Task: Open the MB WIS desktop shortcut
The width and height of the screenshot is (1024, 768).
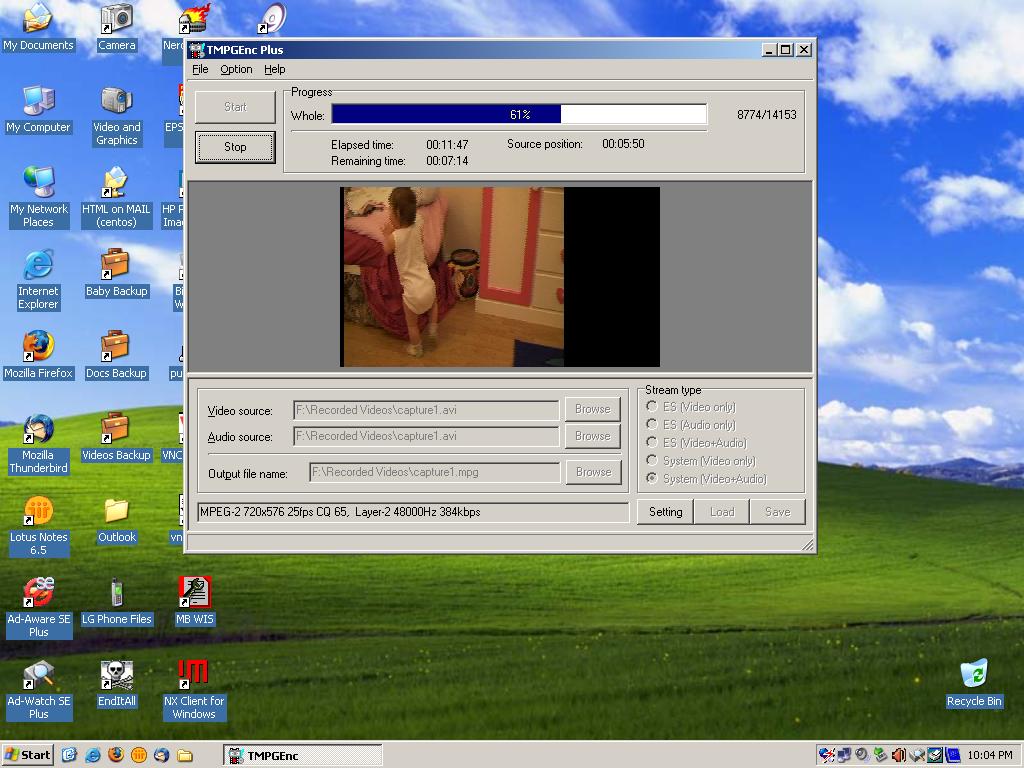Action: (x=195, y=601)
